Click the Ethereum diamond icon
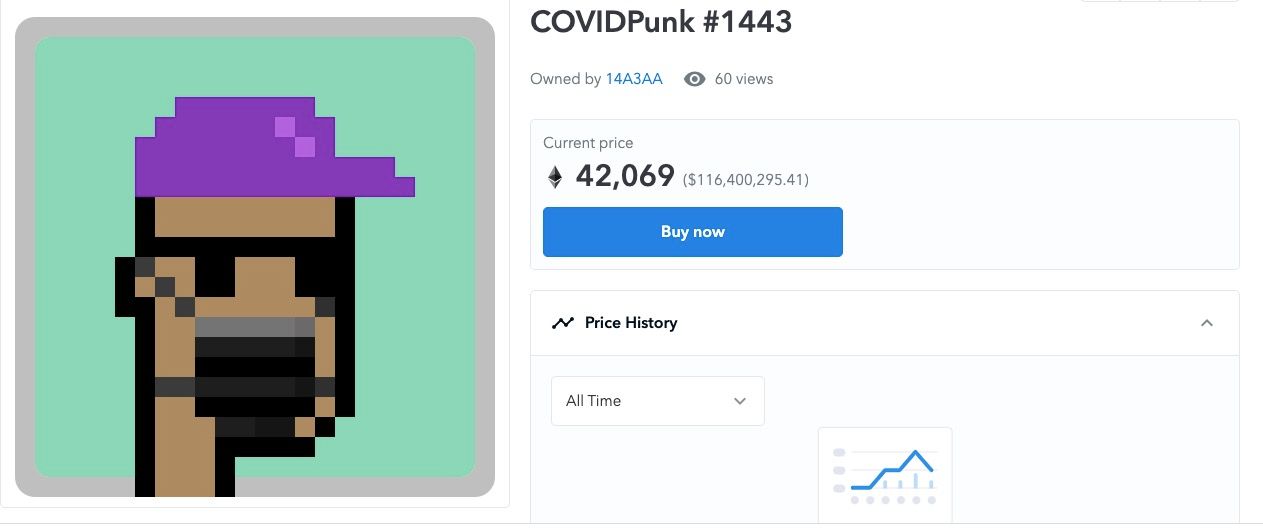Viewport: 1263px width, 528px height. [554, 178]
